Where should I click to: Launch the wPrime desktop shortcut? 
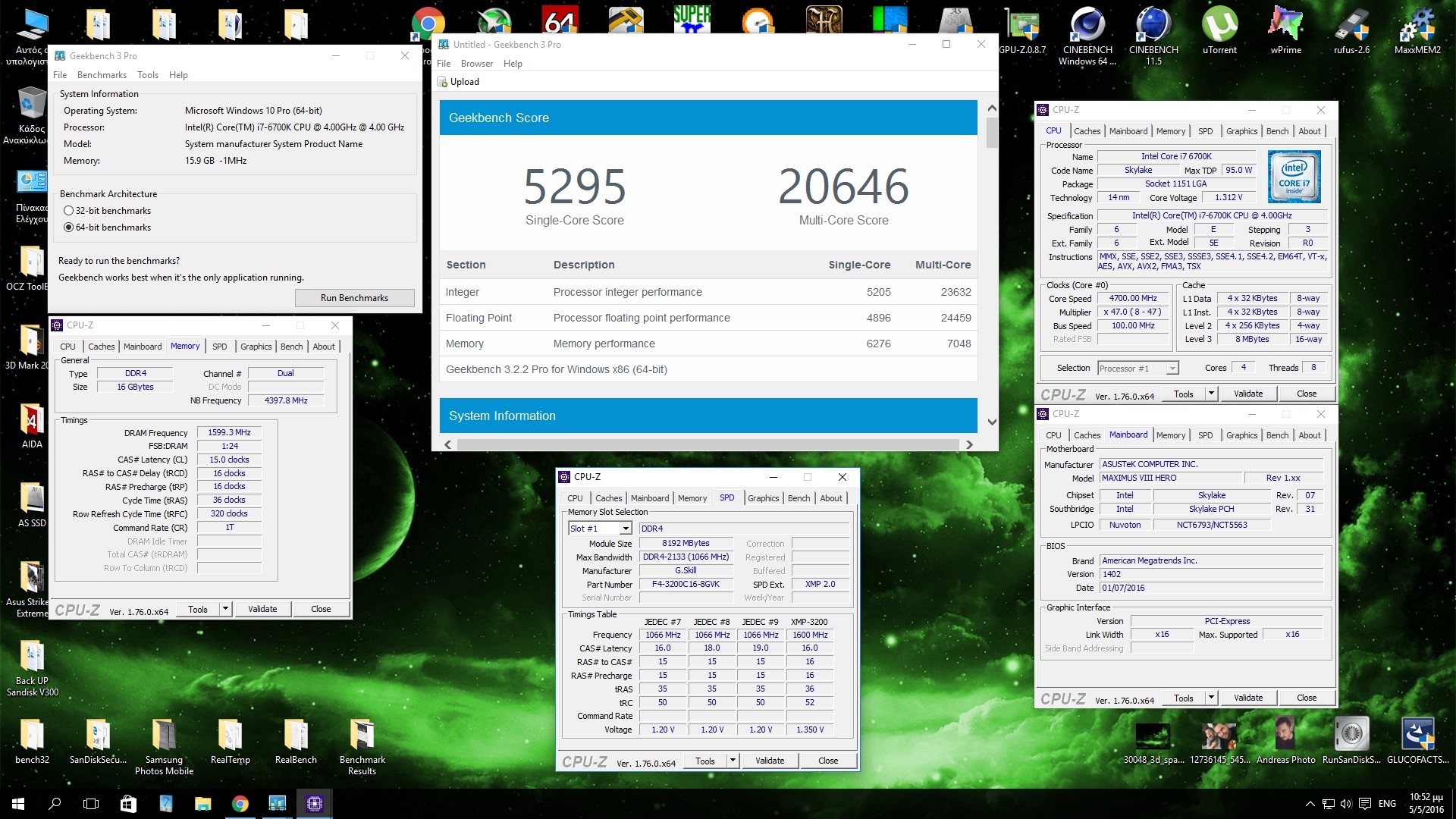click(1285, 32)
